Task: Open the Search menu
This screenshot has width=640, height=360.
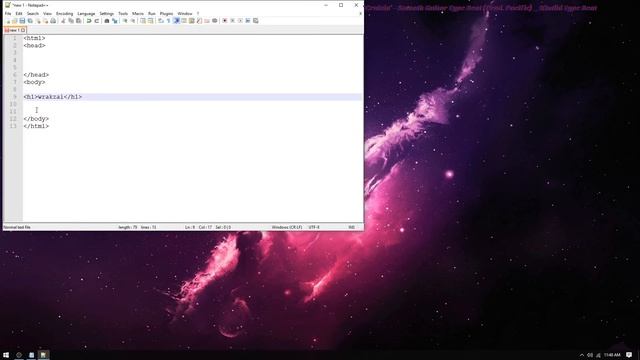Action: tap(33, 13)
